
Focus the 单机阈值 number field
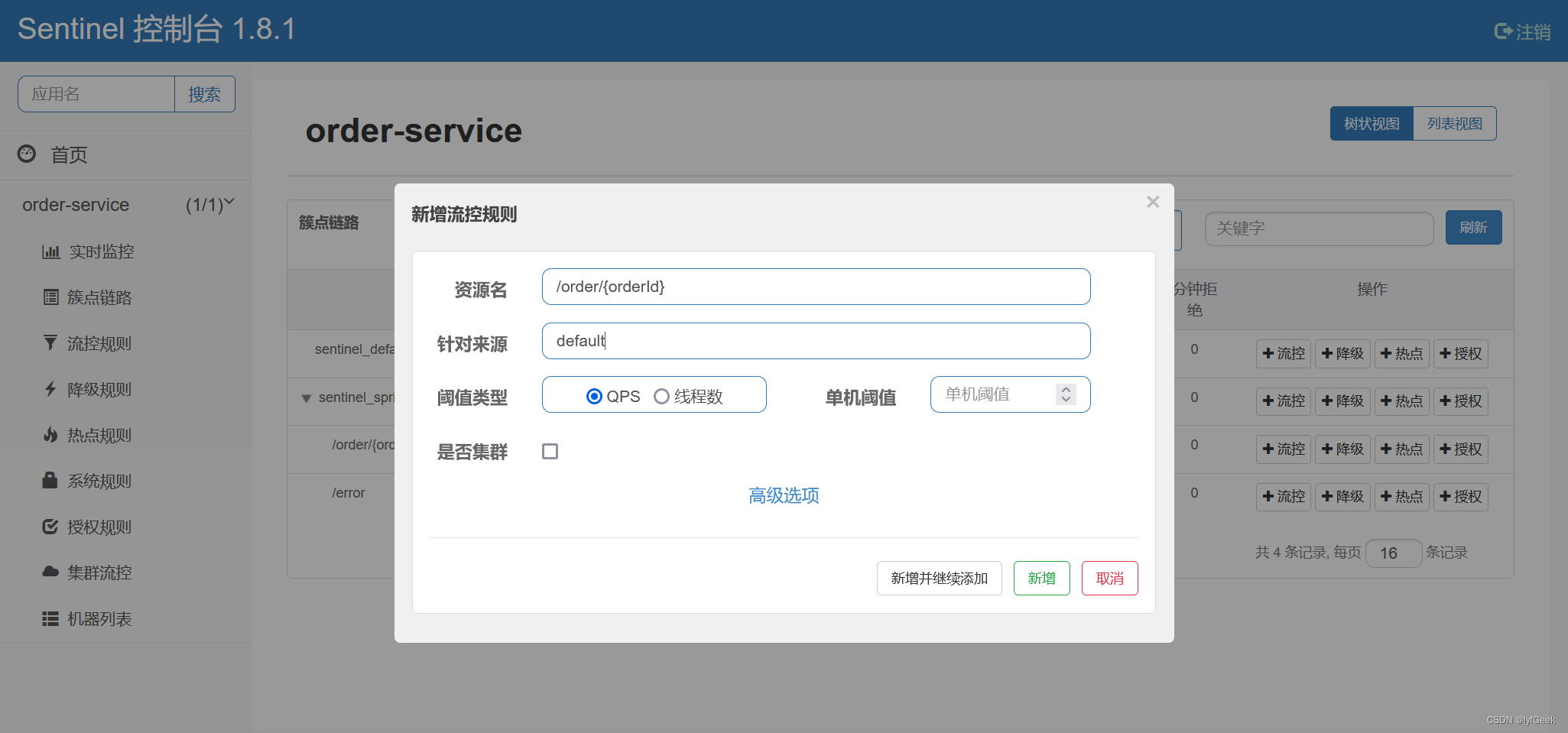[x=1010, y=394]
